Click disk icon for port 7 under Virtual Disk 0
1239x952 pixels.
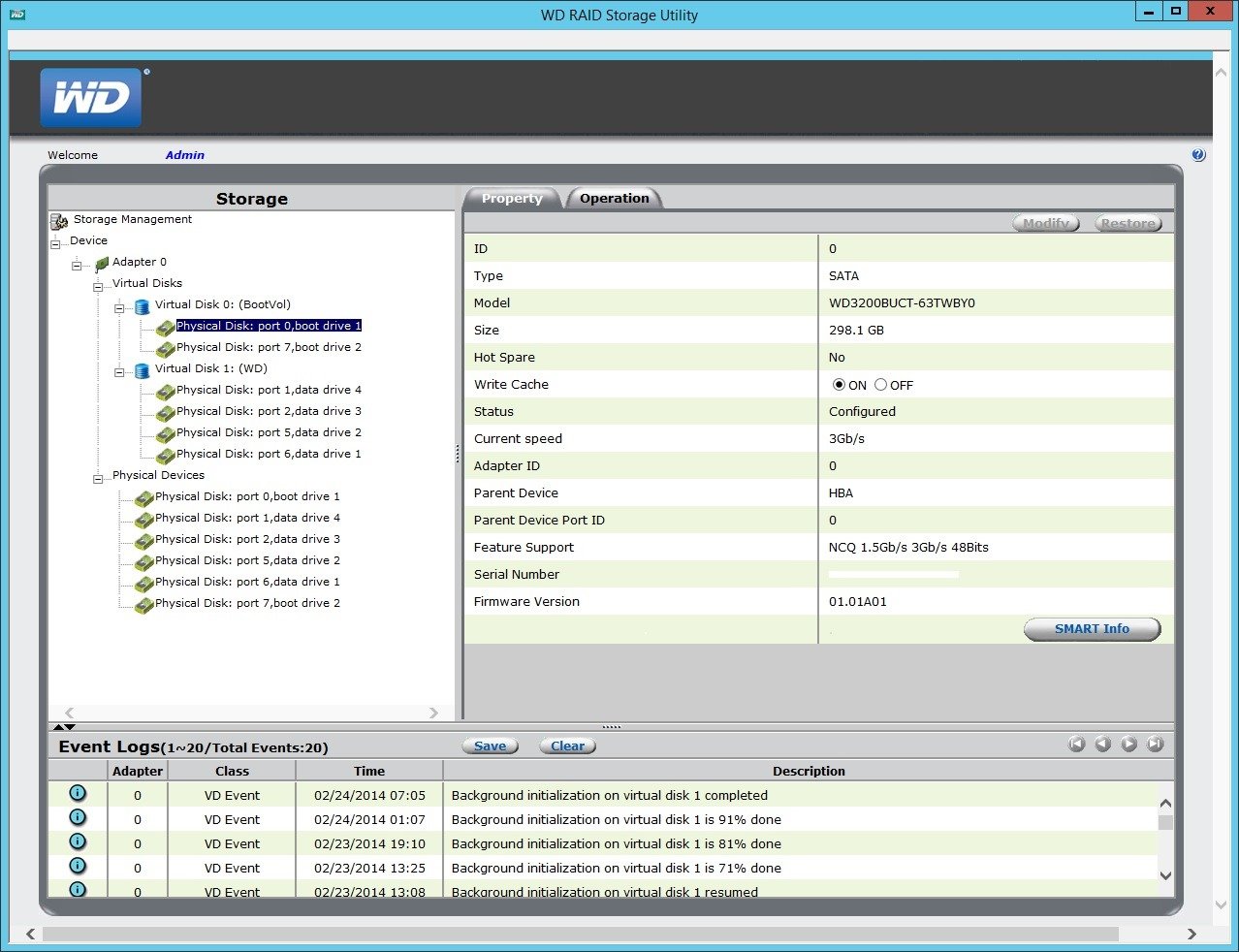pos(165,349)
